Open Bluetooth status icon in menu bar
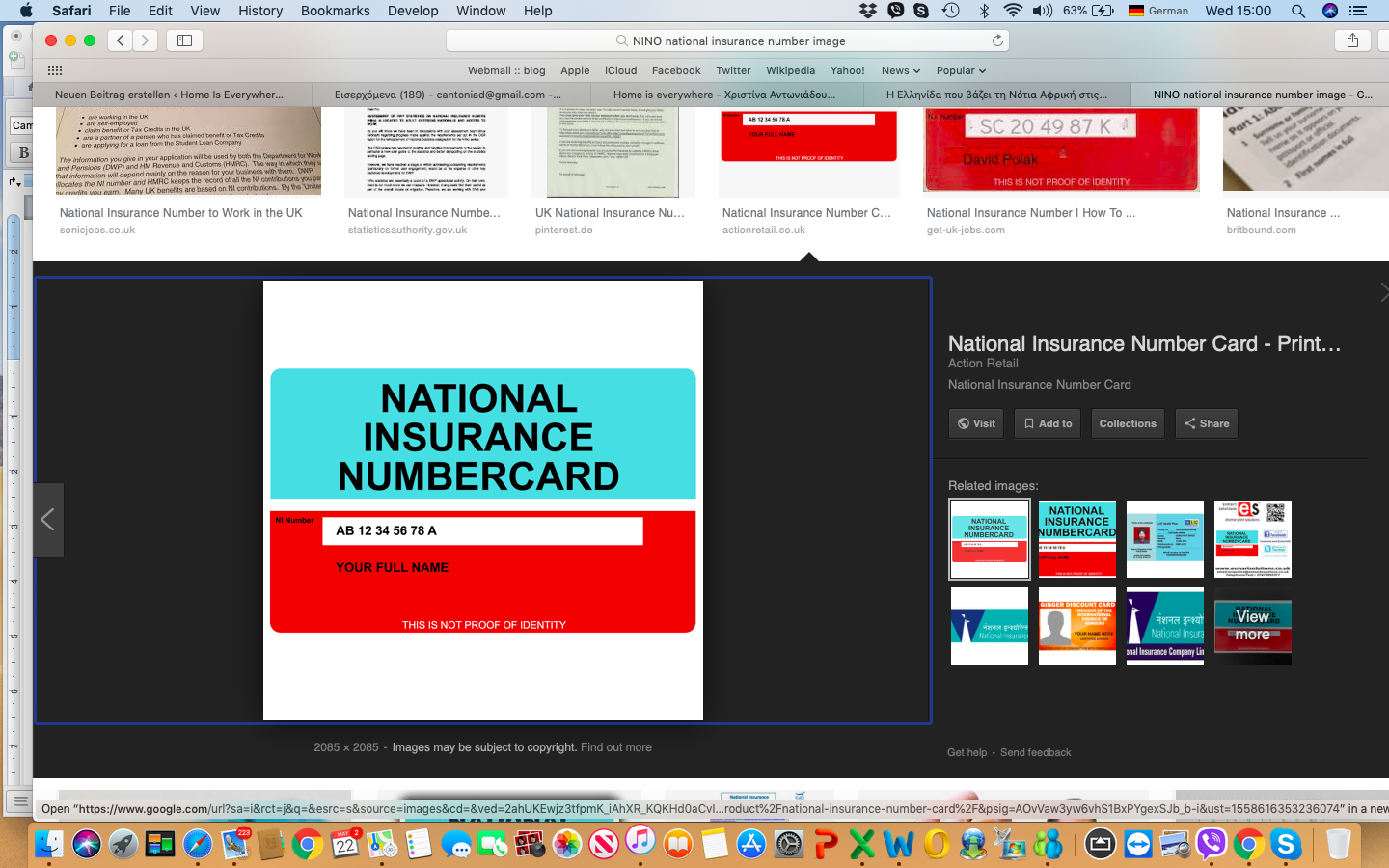The image size is (1389, 868). [984, 11]
